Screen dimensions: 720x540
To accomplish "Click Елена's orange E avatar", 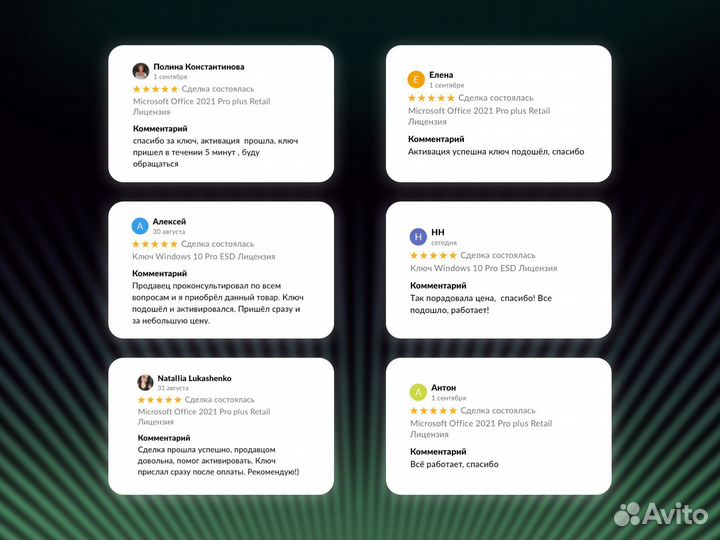I will pos(416,80).
